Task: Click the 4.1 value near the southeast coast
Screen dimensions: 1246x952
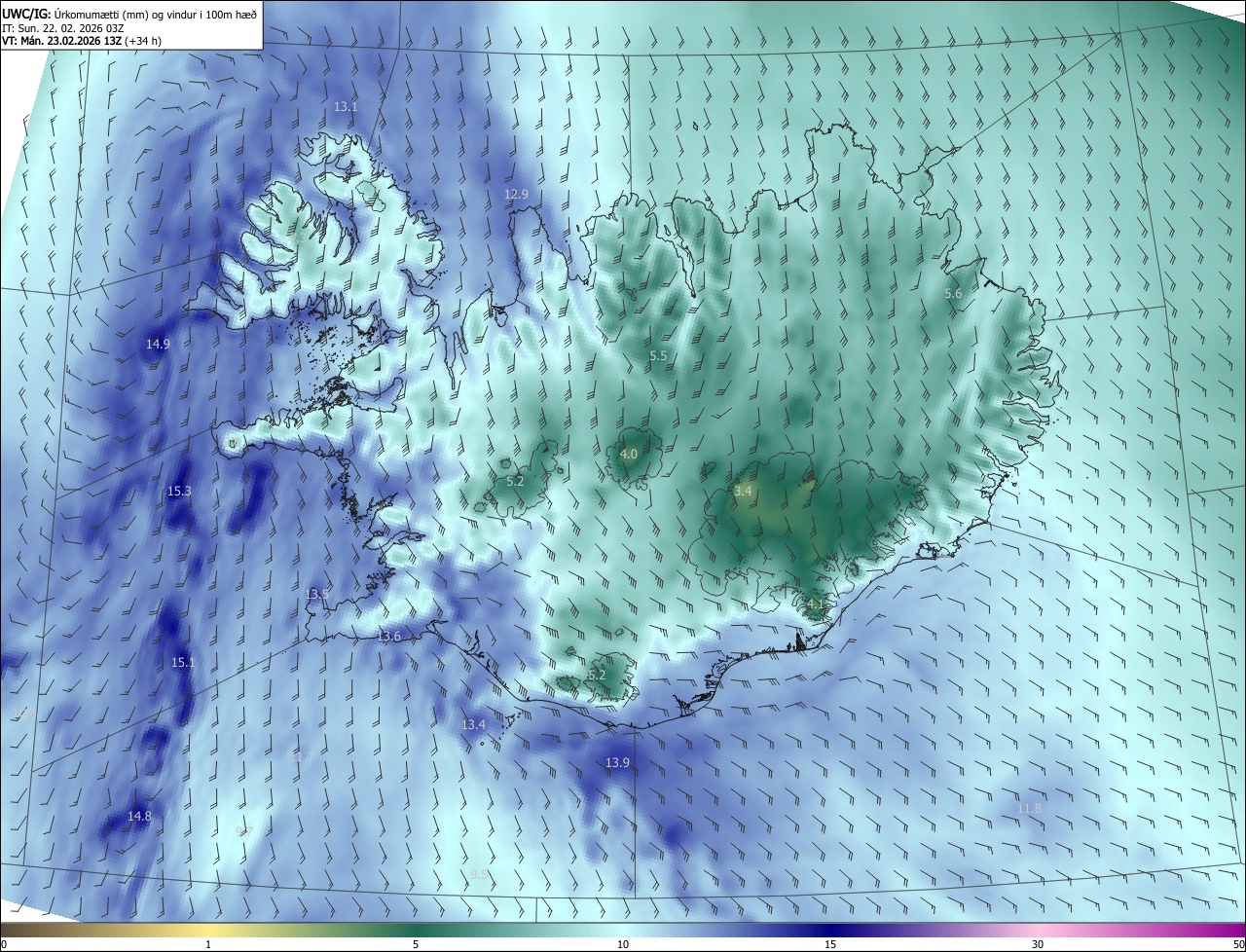Action: pos(816,604)
